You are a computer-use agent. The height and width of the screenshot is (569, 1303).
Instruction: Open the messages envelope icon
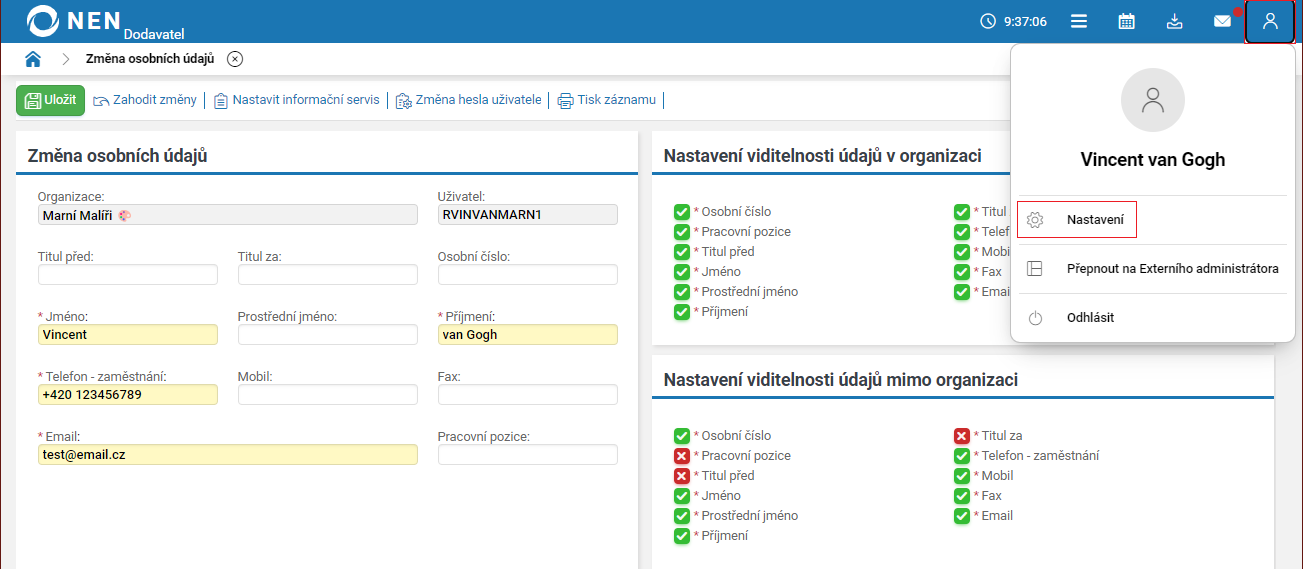coord(1222,21)
